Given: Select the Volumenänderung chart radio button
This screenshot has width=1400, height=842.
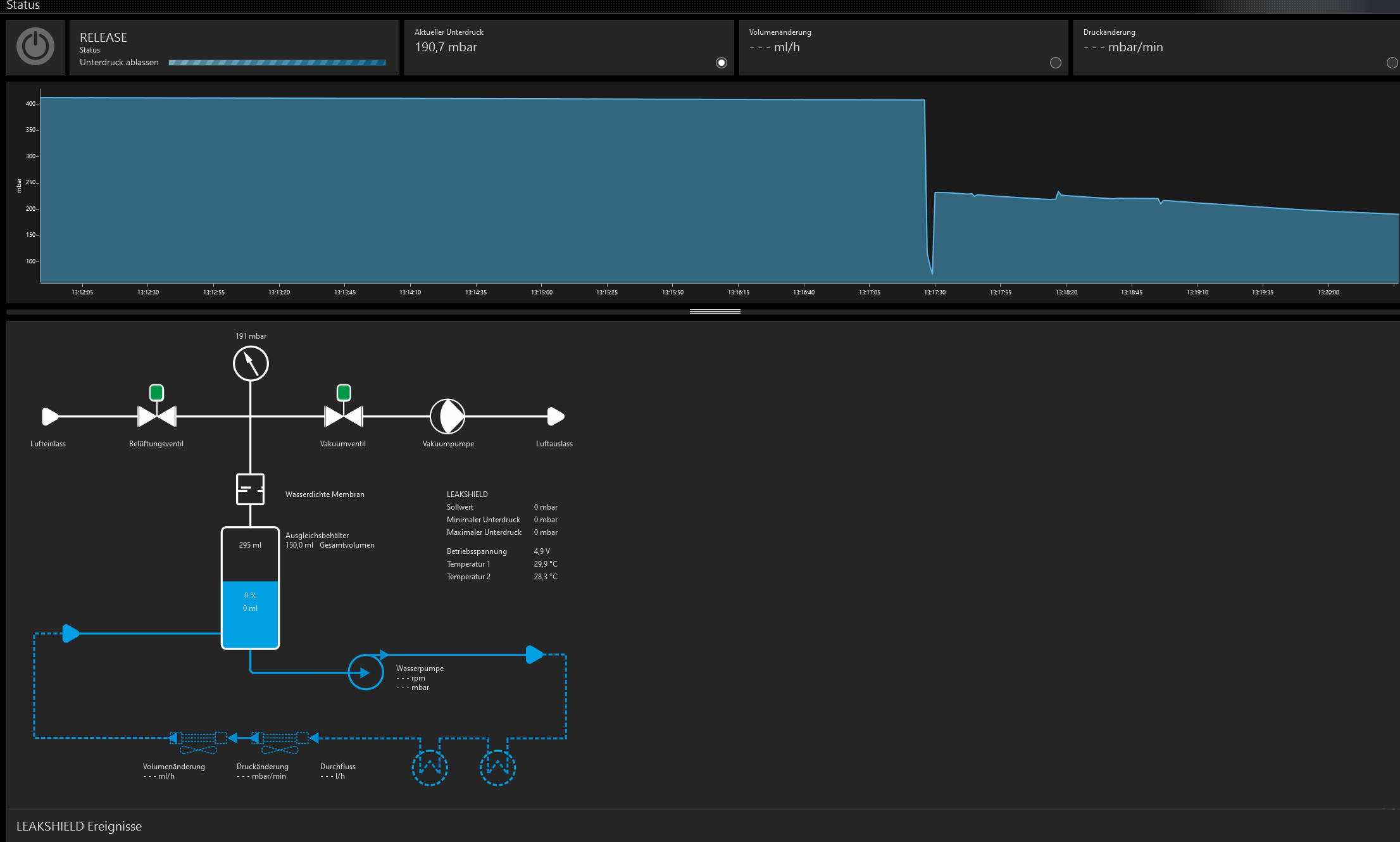Looking at the screenshot, I should [x=1055, y=63].
